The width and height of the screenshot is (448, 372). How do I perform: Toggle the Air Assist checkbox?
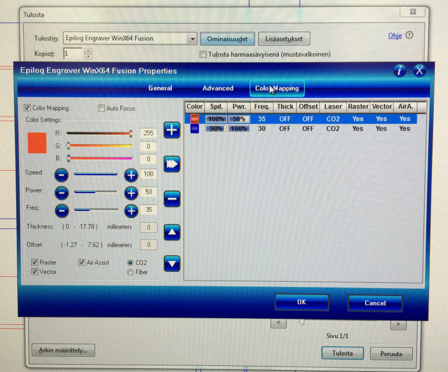[x=82, y=262]
